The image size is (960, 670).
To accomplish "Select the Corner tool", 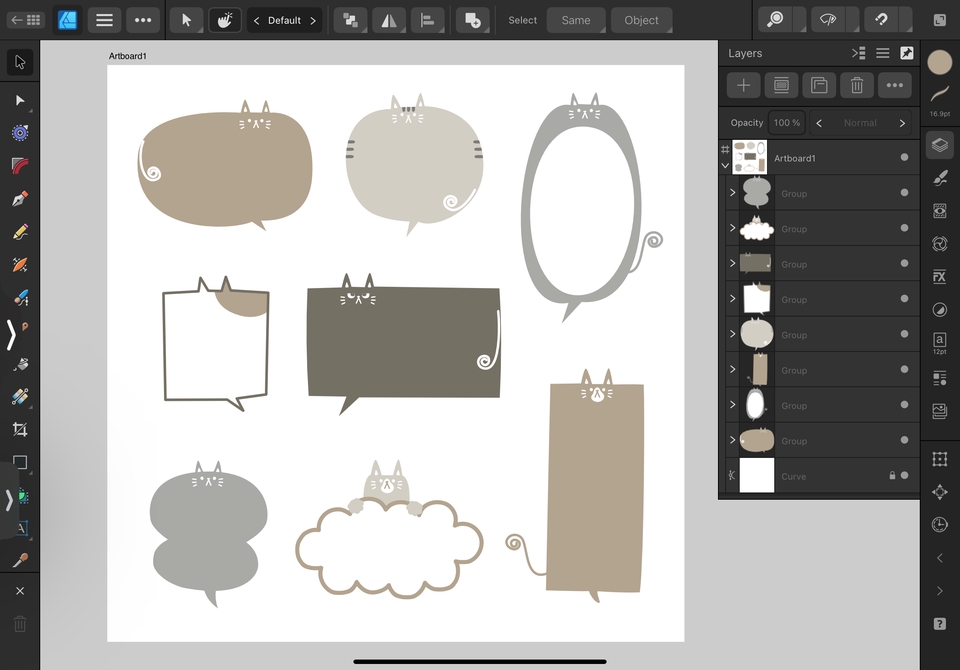I will [x=20, y=165].
